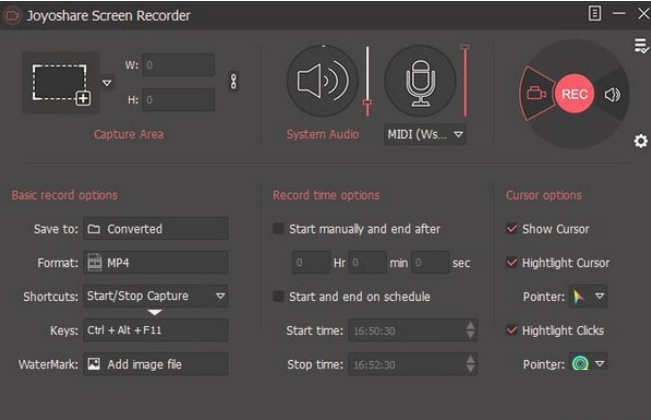Click the settings gear icon
The height and width of the screenshot is (420, 651).
pos(641,141)
